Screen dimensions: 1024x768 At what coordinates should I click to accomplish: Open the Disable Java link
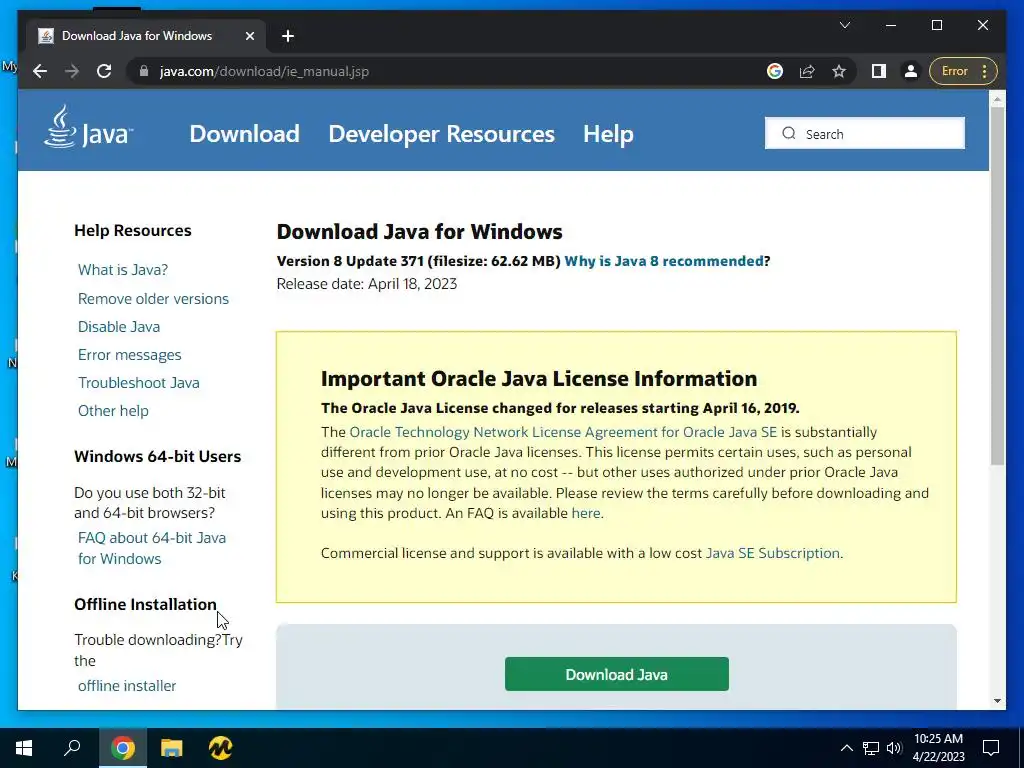(119, 327)
